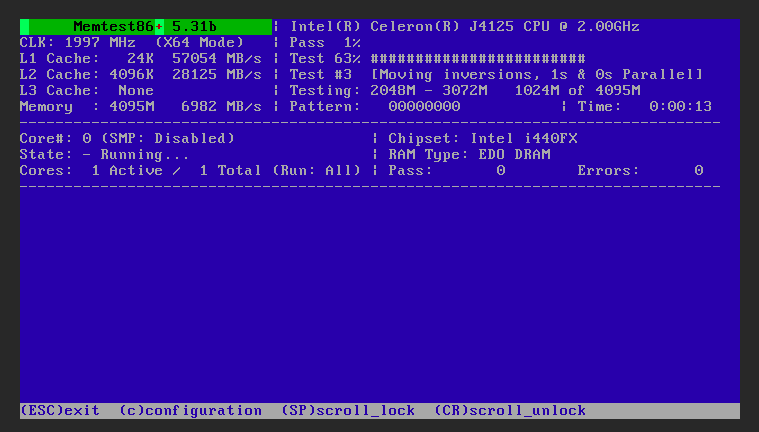The width and height of the screenshot is (759, 432).
Task: Click the L2 Cache 4096K line
Action: point(140,75)
